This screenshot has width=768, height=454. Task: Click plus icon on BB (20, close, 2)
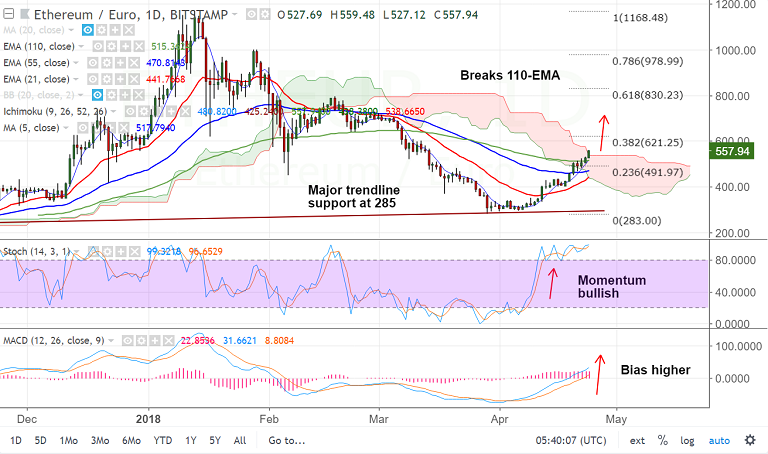[125, 95]
